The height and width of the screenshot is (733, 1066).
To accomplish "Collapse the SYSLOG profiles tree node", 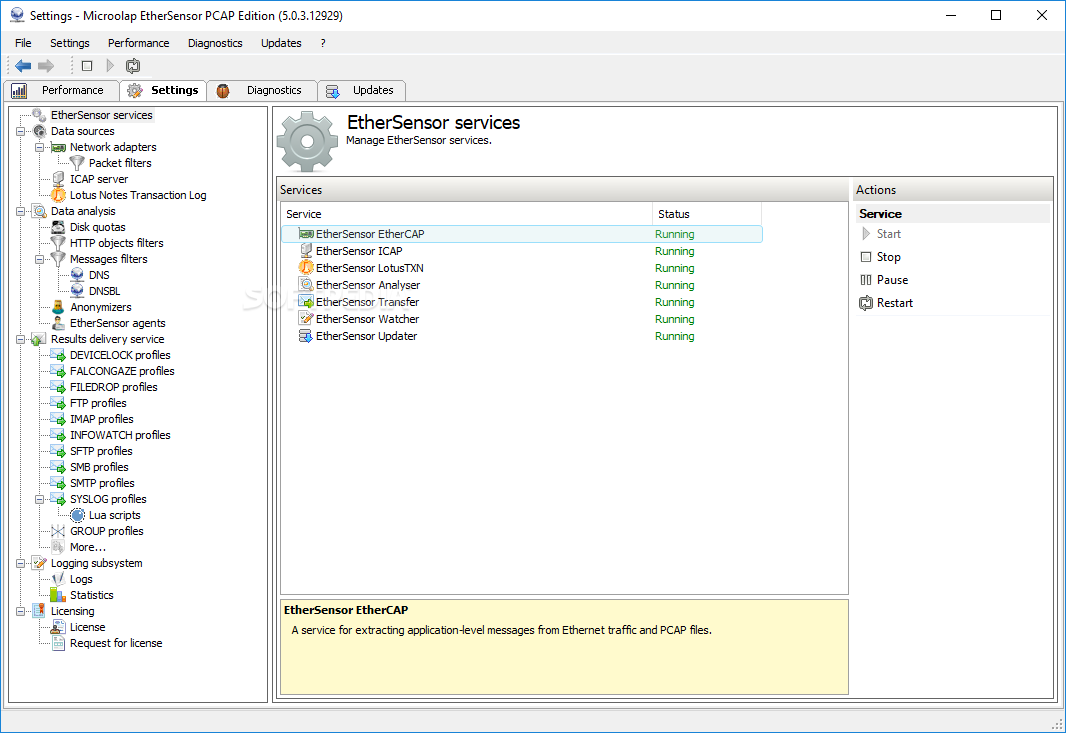I will 39,499.
